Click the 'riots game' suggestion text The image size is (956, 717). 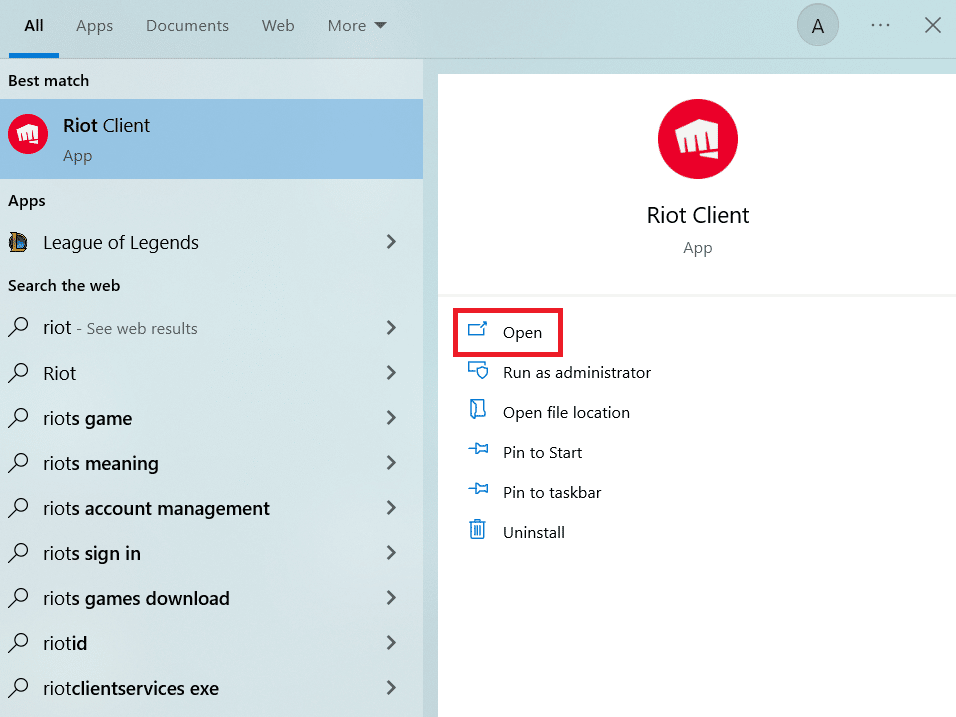tap(87, 419)
